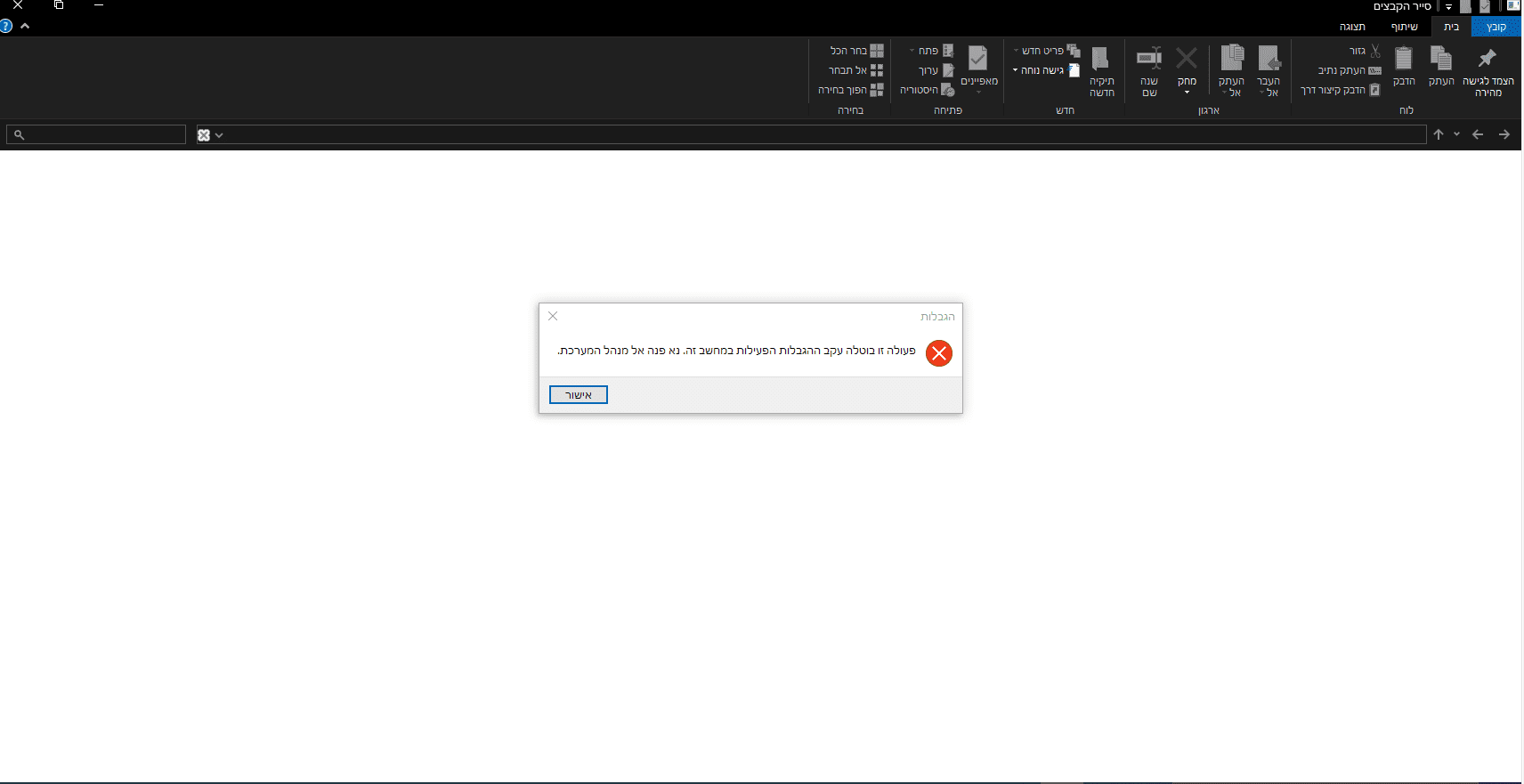The width and height of the screenshot is (1524, 784).
Task: Rename item with שנה שם
Action: [1149, 70]
